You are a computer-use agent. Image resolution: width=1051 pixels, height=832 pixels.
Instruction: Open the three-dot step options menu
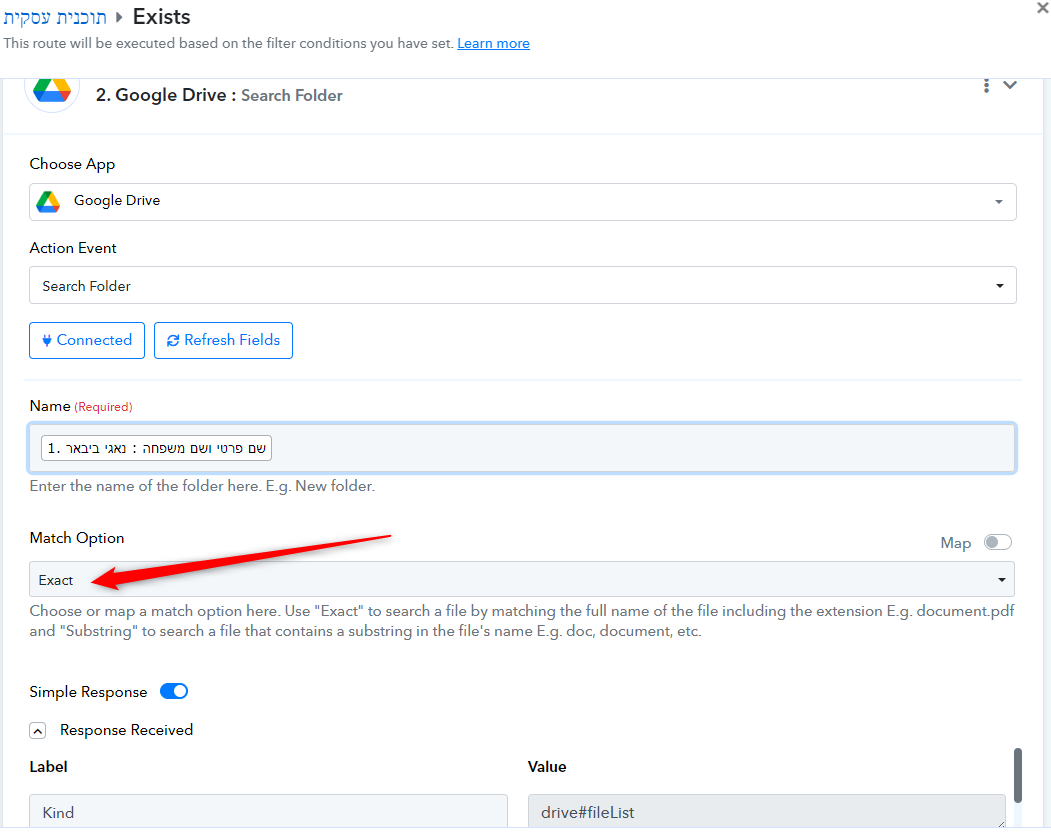click(986, 86)
